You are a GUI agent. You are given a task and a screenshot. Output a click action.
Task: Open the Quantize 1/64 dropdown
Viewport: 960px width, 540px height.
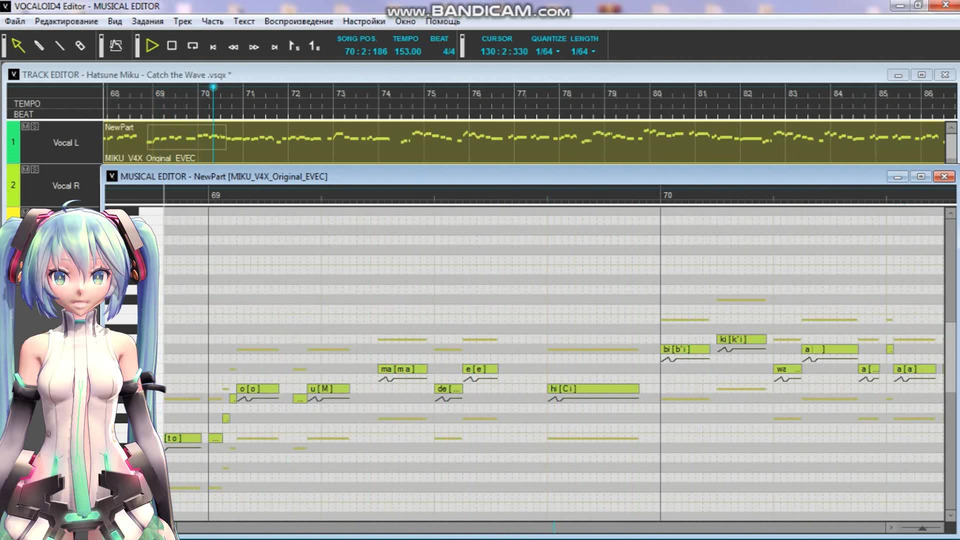547,51
